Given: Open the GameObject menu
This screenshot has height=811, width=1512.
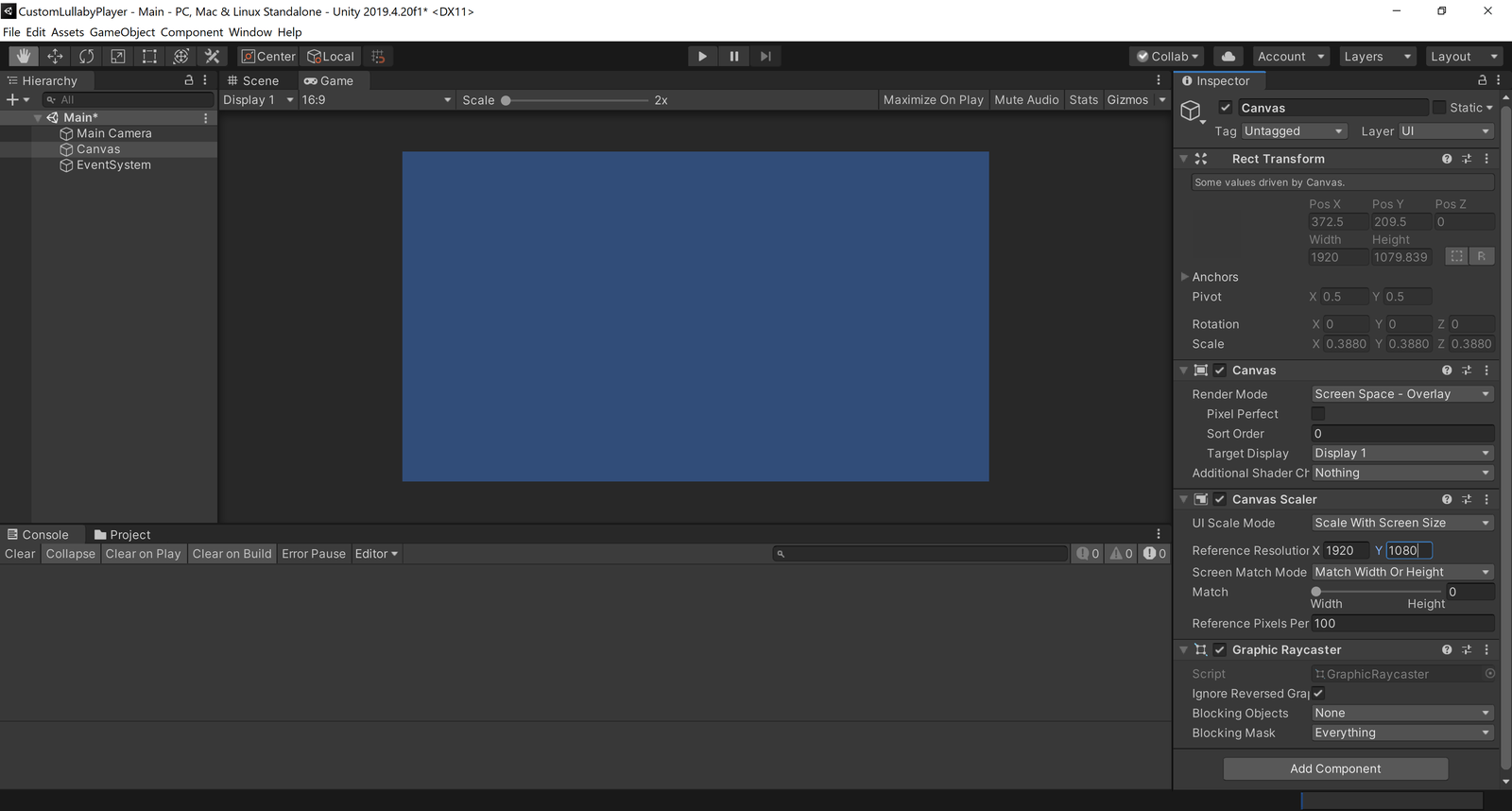Looking at the screenshot, I should (122, 32).
